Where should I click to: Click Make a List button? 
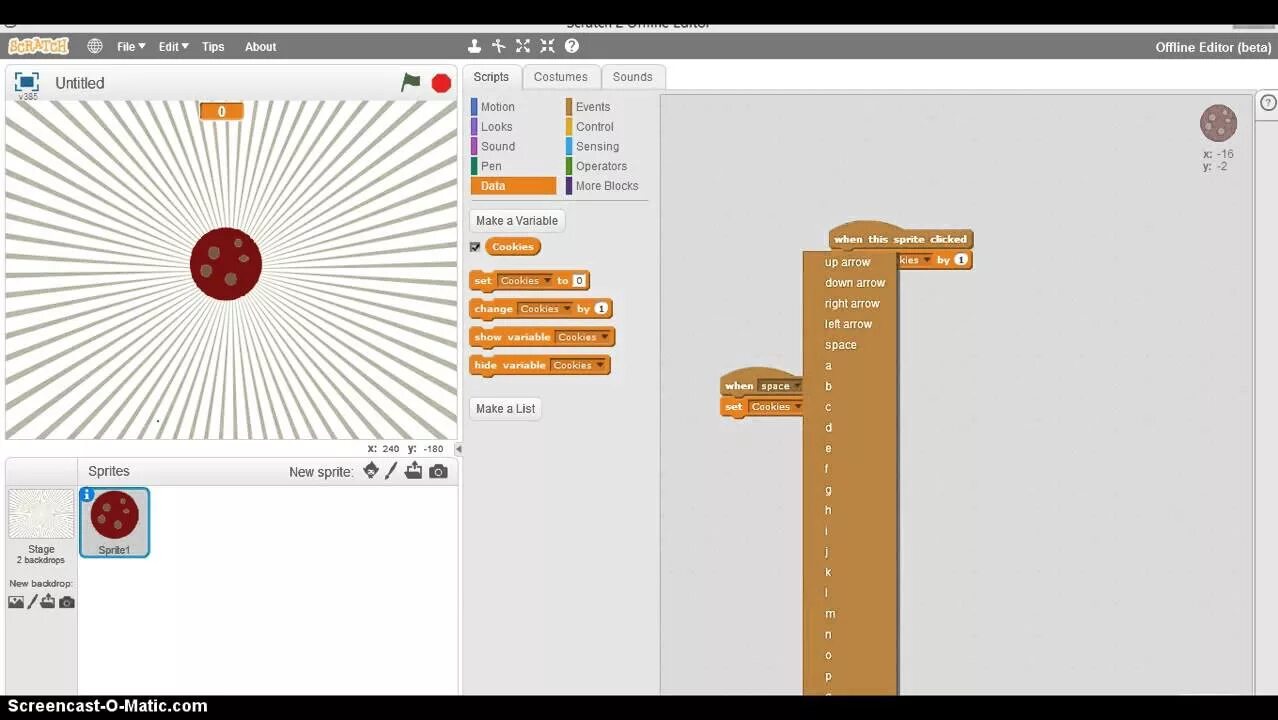tap(506, 409)
